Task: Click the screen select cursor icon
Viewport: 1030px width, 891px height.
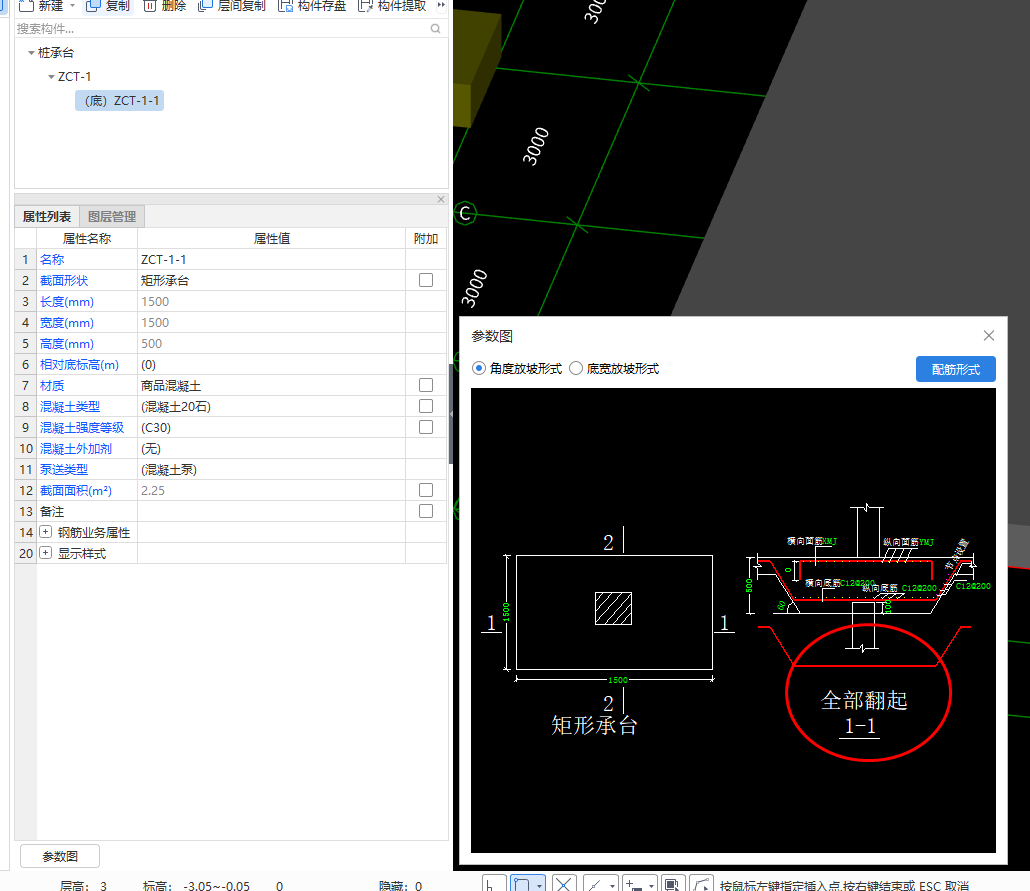Action: [x=672, y=884]
